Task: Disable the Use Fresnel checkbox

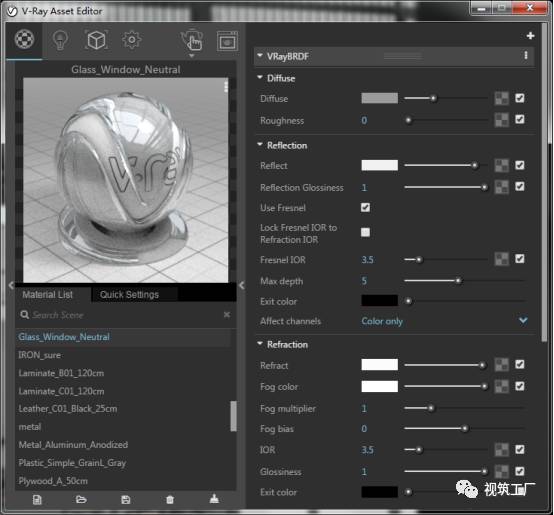Action: 365,207
